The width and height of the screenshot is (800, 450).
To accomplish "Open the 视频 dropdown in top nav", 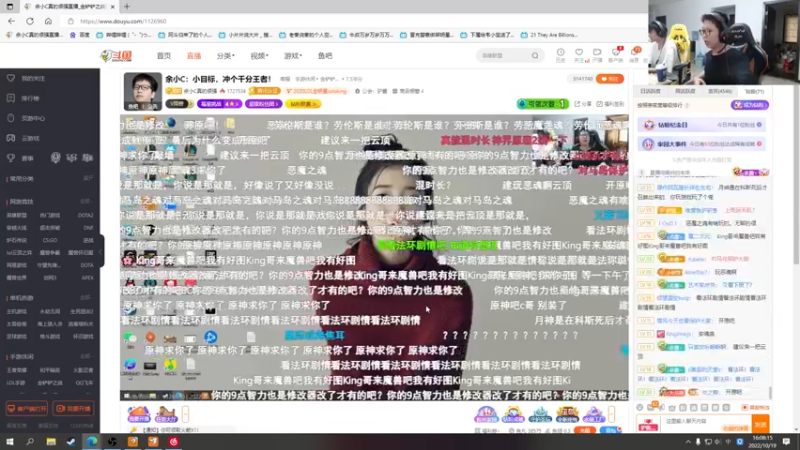I will [x=259, y=56].
